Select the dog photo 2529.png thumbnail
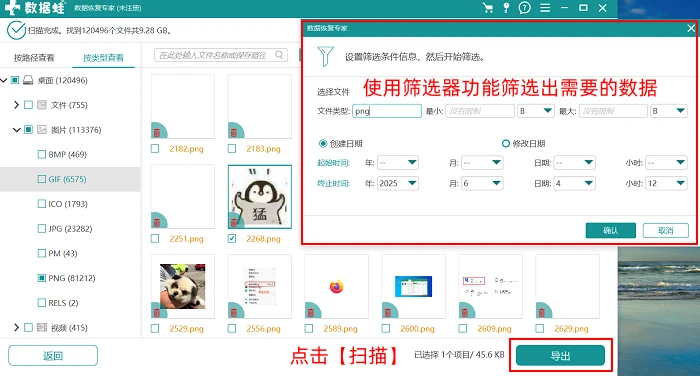 183,287
